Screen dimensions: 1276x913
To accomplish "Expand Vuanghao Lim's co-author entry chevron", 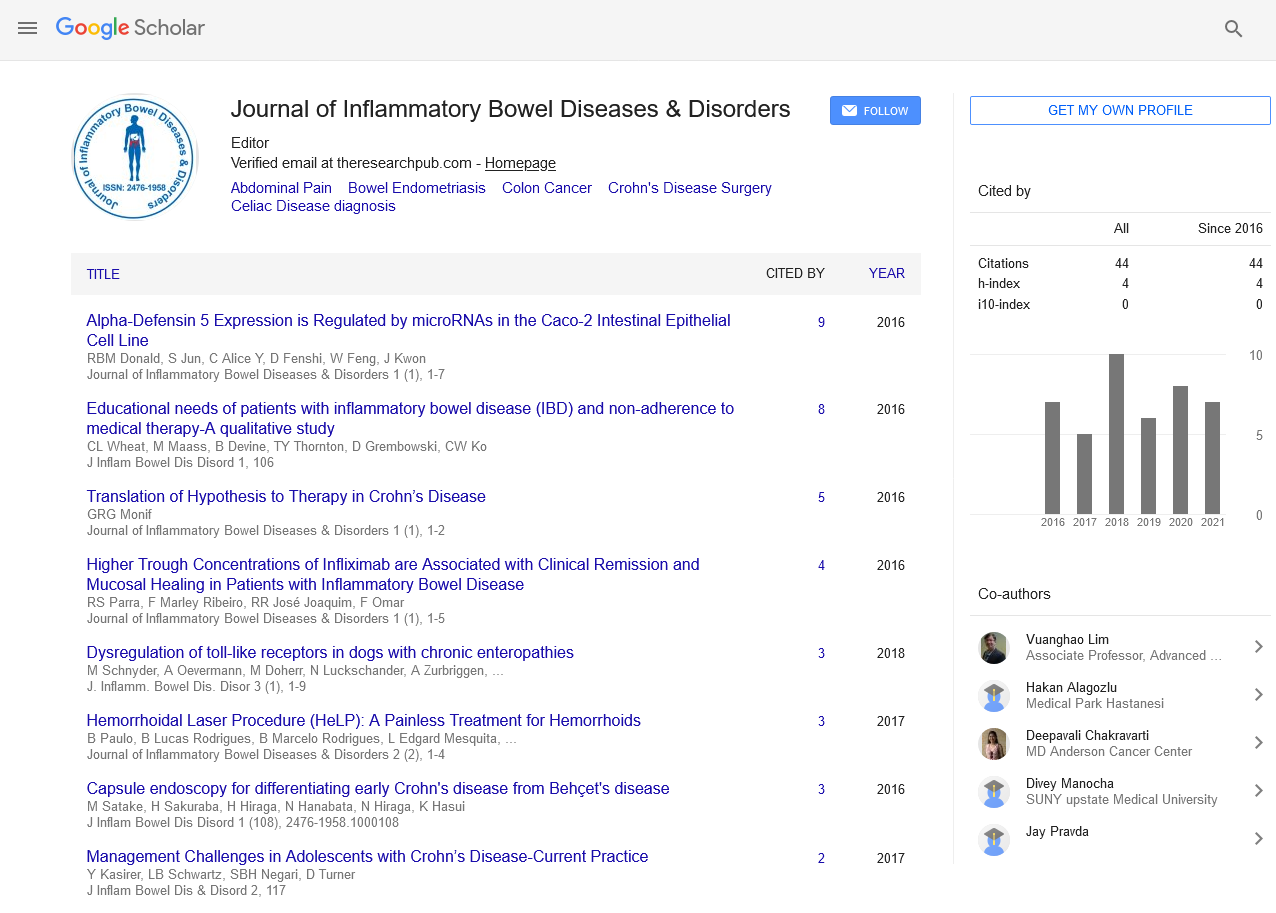I will [x=1258, y=647].
